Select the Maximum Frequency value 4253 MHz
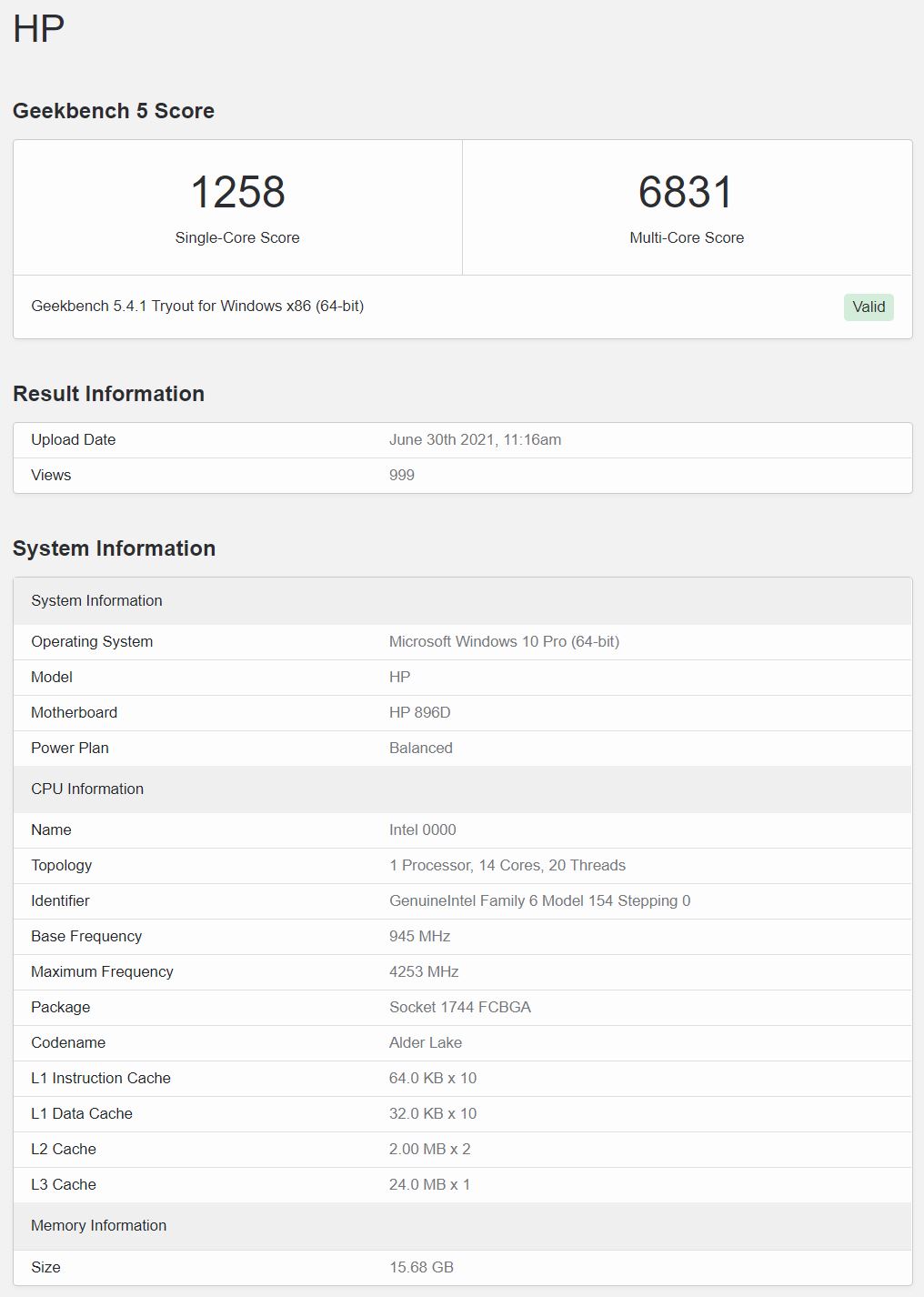The height and width of the screenshot is (1297, 924). point(424,971)
